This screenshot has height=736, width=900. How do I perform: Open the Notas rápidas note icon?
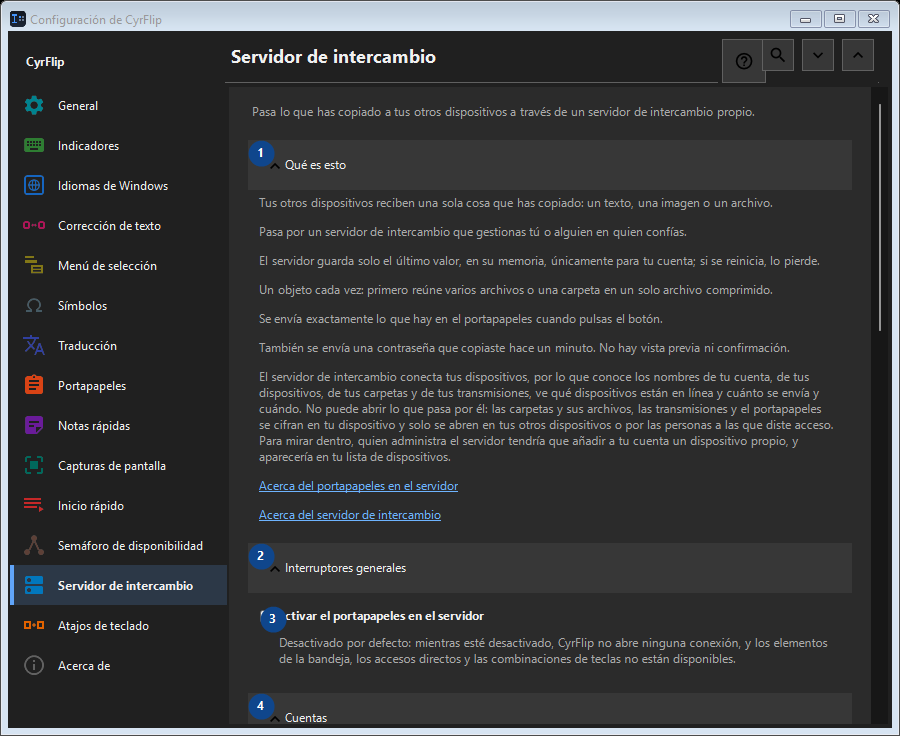(x=34, y=425)
